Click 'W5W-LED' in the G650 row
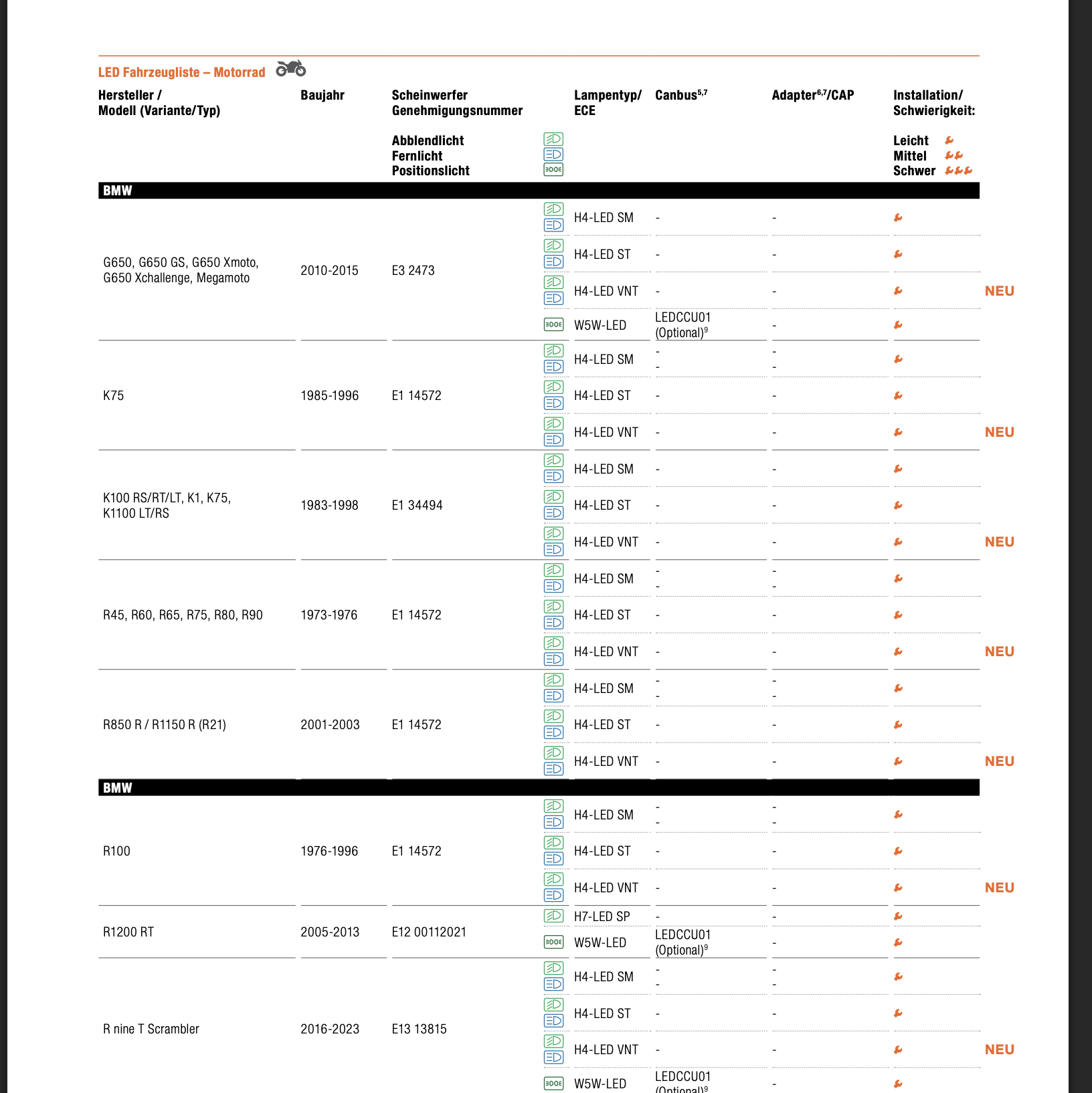The height and width of the screenshot is (1093, 1092). pyautogui.click(x=600, y=325)
